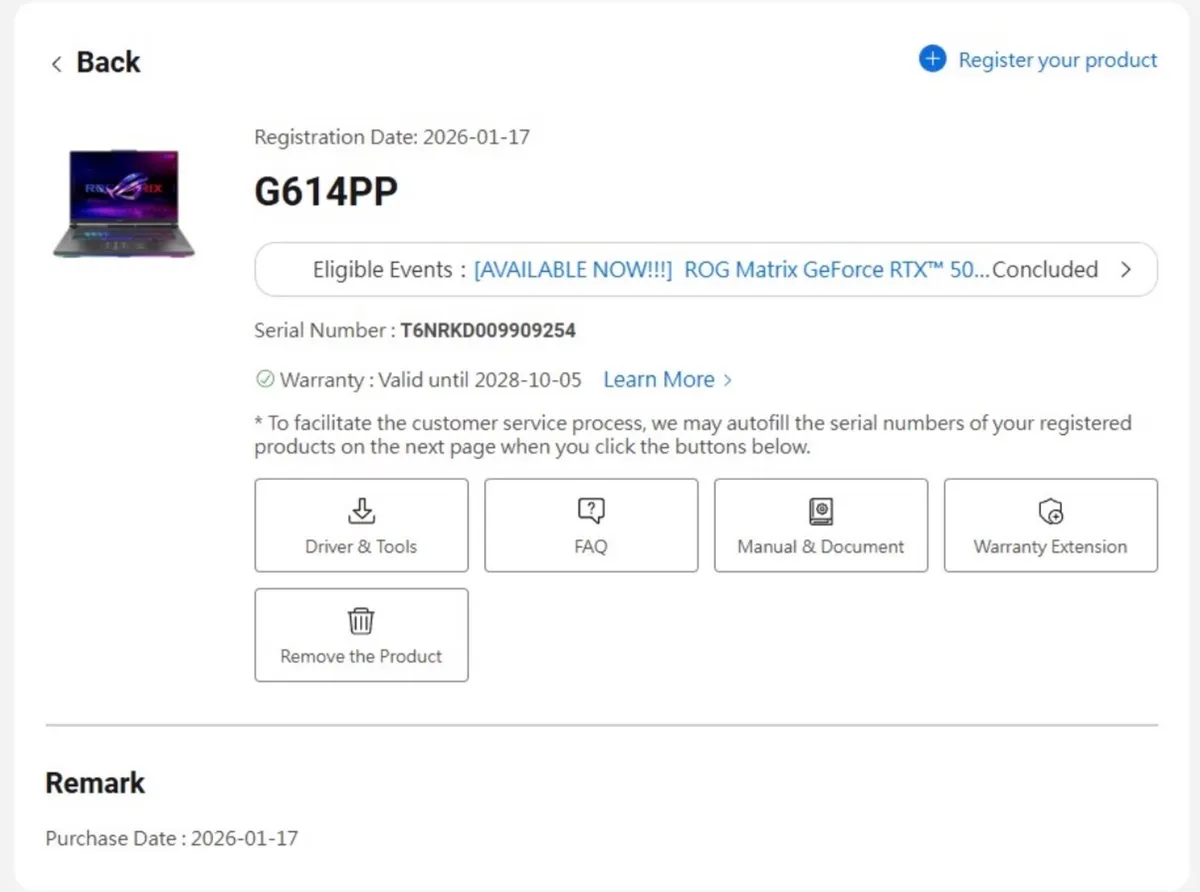
Task: Click the G614PP product title
Action: pos(326,192)
